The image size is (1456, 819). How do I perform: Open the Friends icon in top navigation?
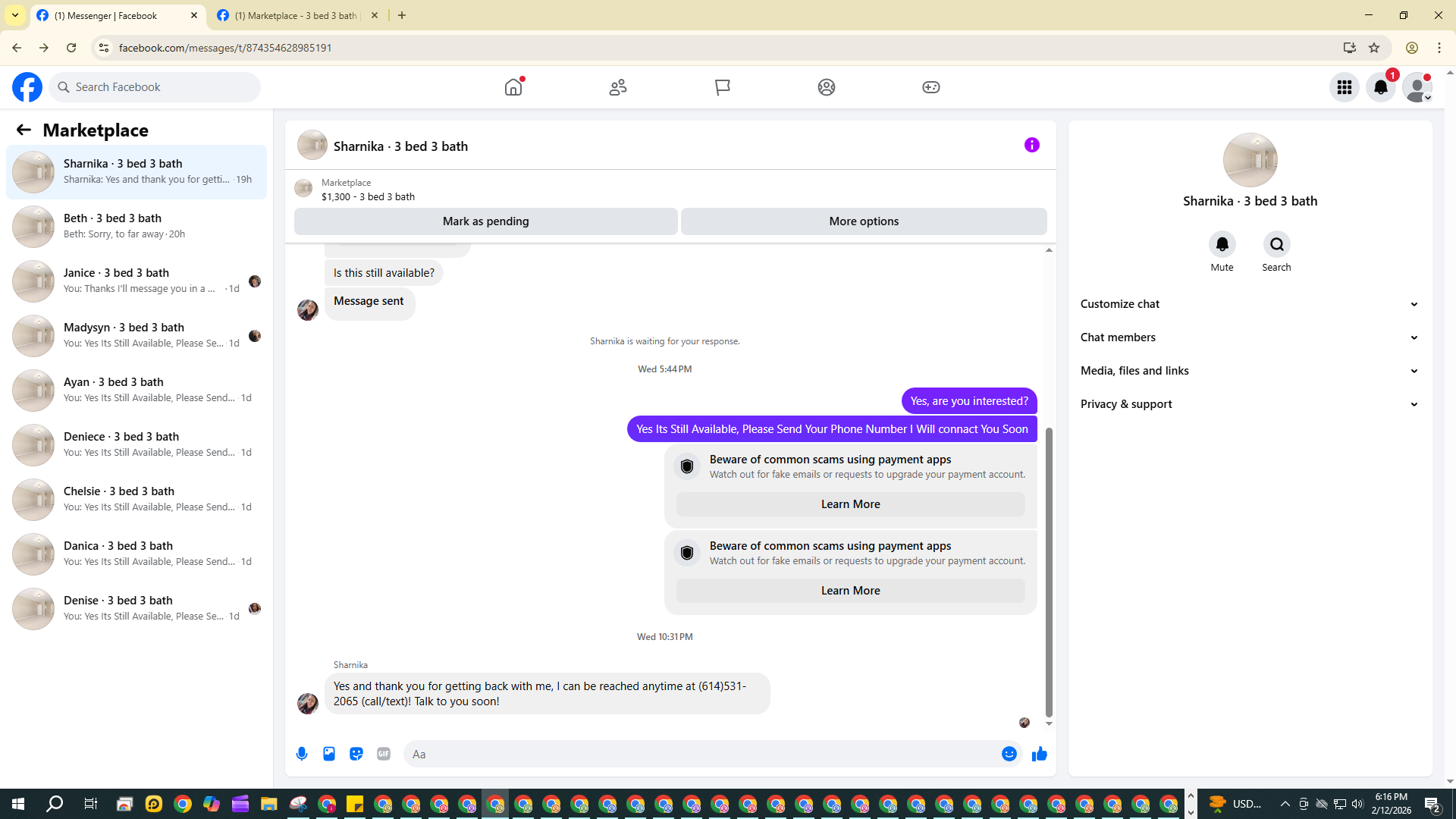point(618,87)
